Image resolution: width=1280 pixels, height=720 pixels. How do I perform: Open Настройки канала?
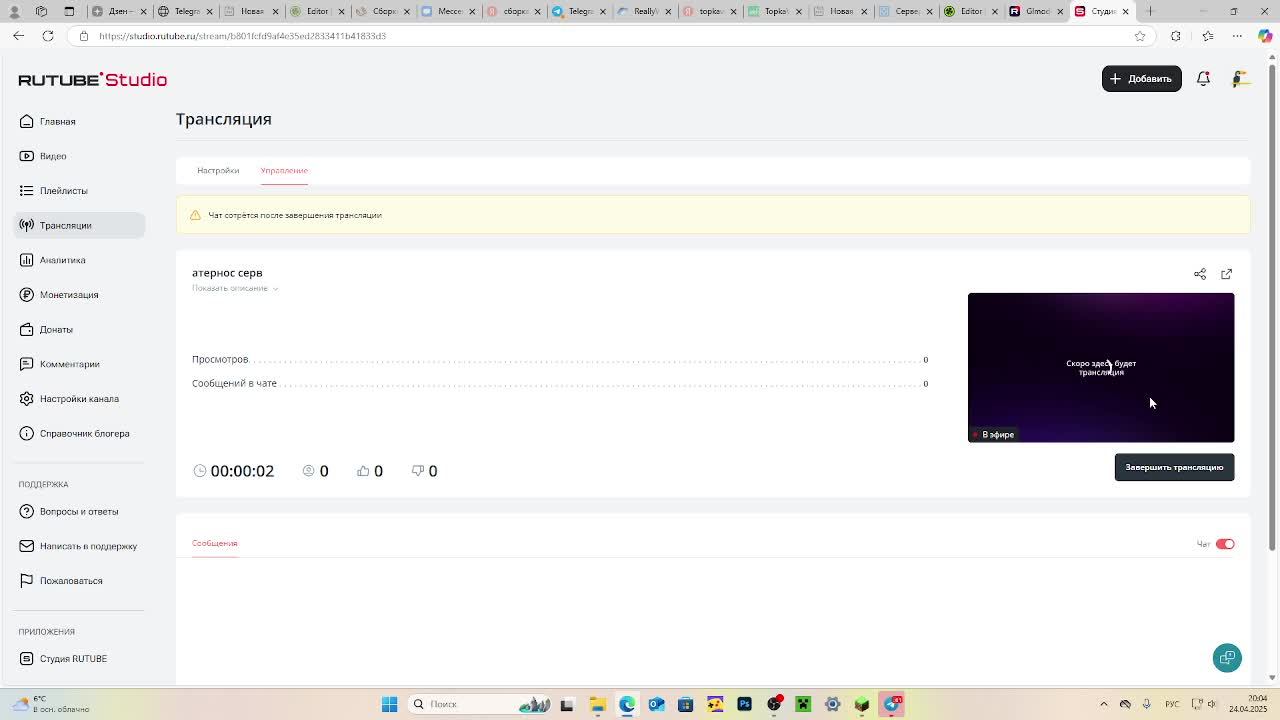pos(80,398)
